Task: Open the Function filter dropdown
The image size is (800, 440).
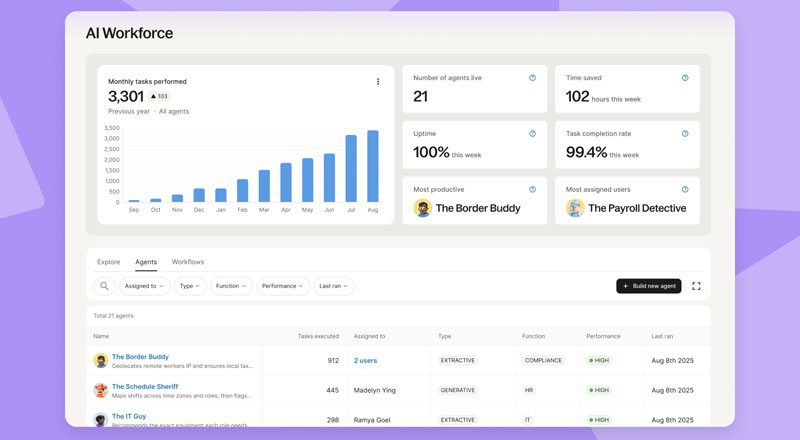Action: (x=232, y=286)
